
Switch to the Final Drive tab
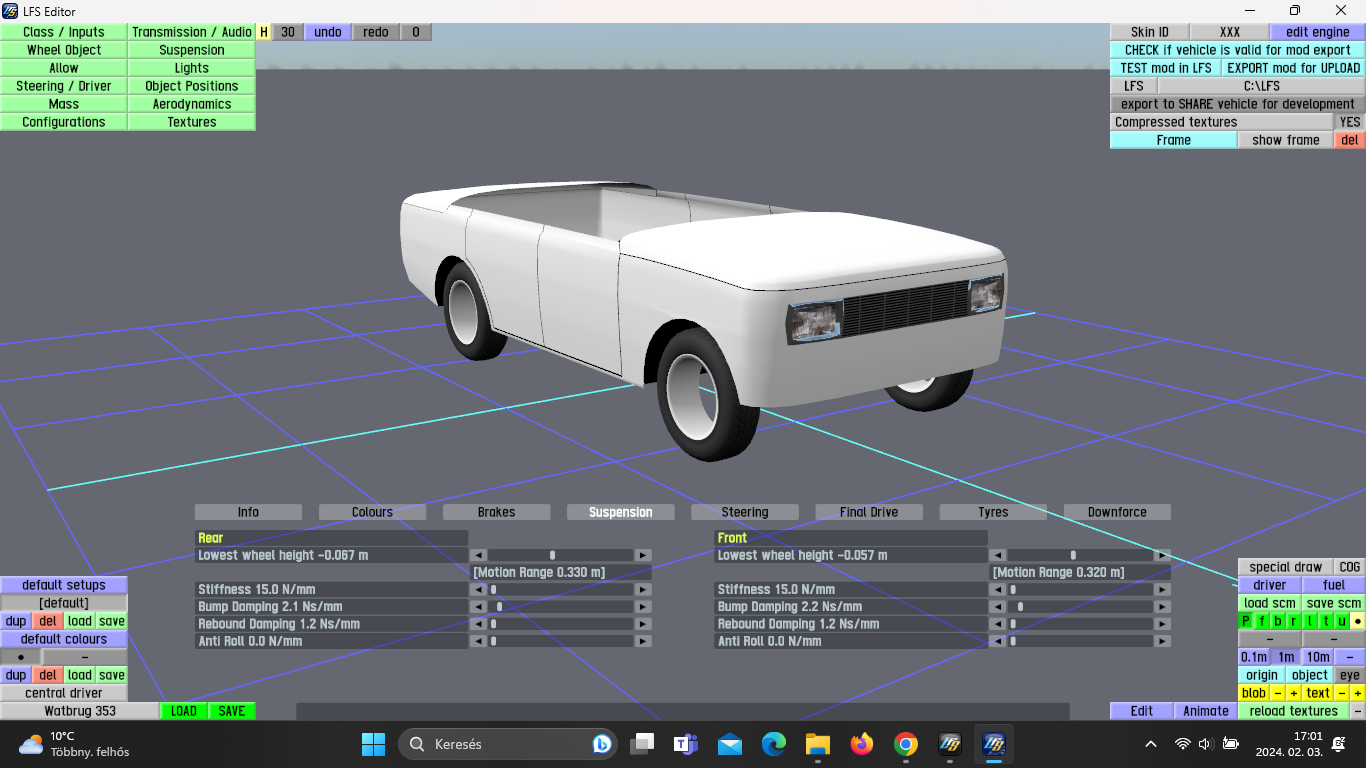coord(869,512)
